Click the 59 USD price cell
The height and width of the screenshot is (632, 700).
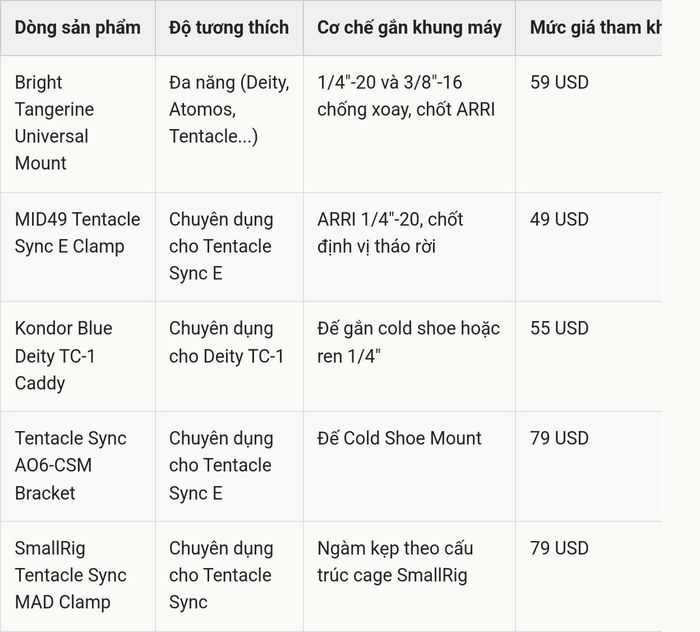pos(588,124)
